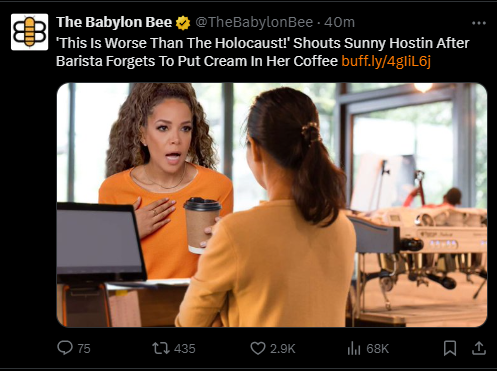Click the gold verified badge

[x=183, y=23]
